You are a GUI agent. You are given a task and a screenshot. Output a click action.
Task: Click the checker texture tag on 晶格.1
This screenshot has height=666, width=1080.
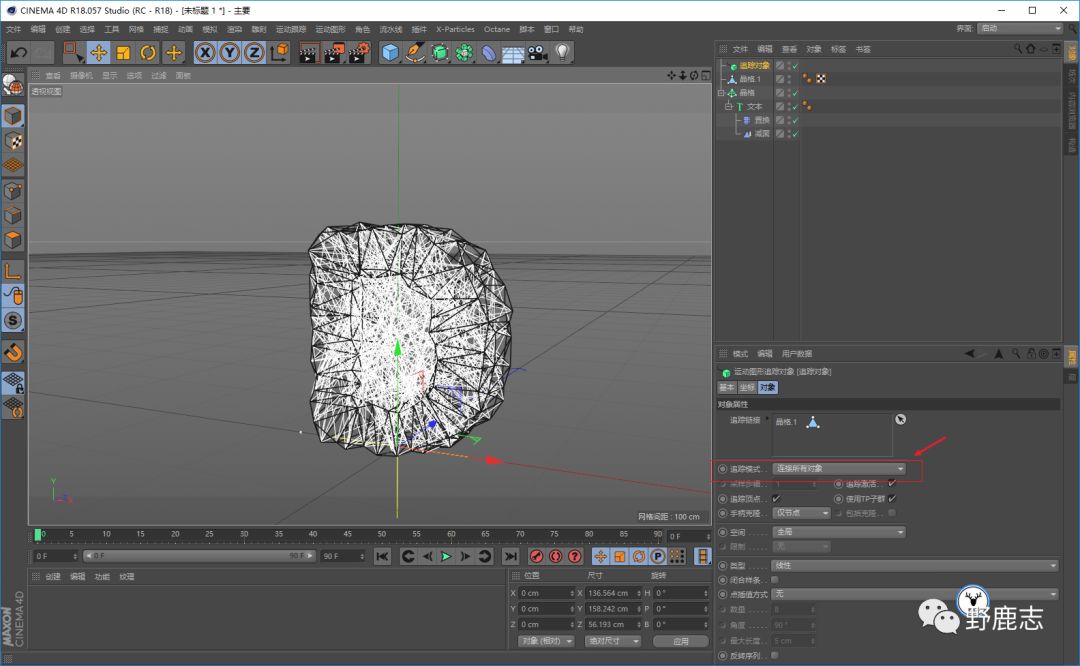(x=821, y=79)
